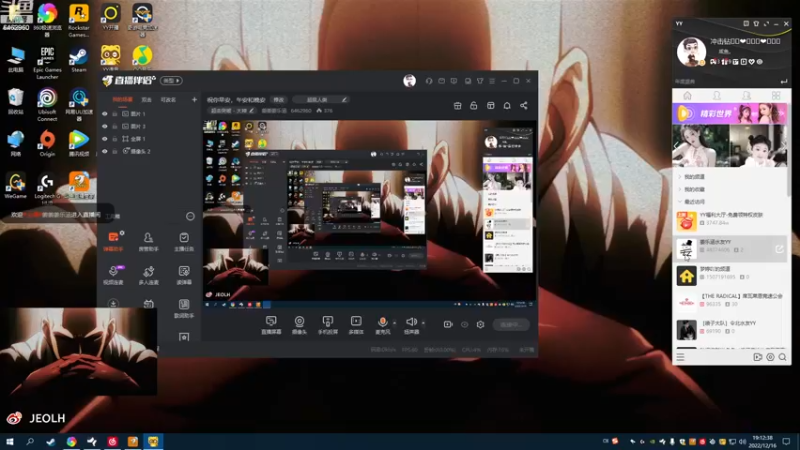Click the 修改 title edit button
Screen dimensions: 800x450
click(x=279, y=99)
